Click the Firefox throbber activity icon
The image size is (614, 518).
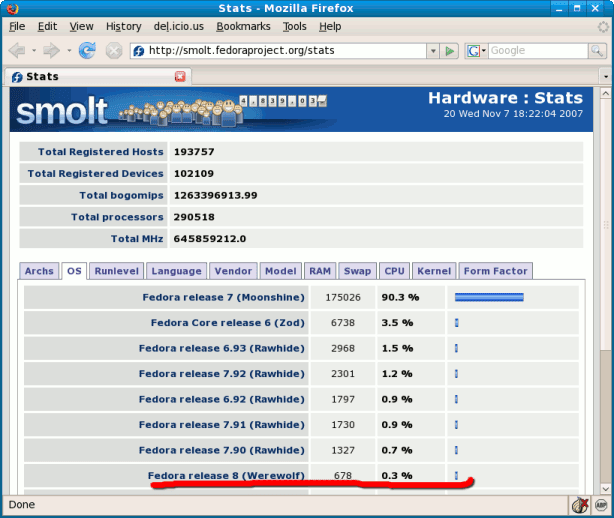(603, 27)
